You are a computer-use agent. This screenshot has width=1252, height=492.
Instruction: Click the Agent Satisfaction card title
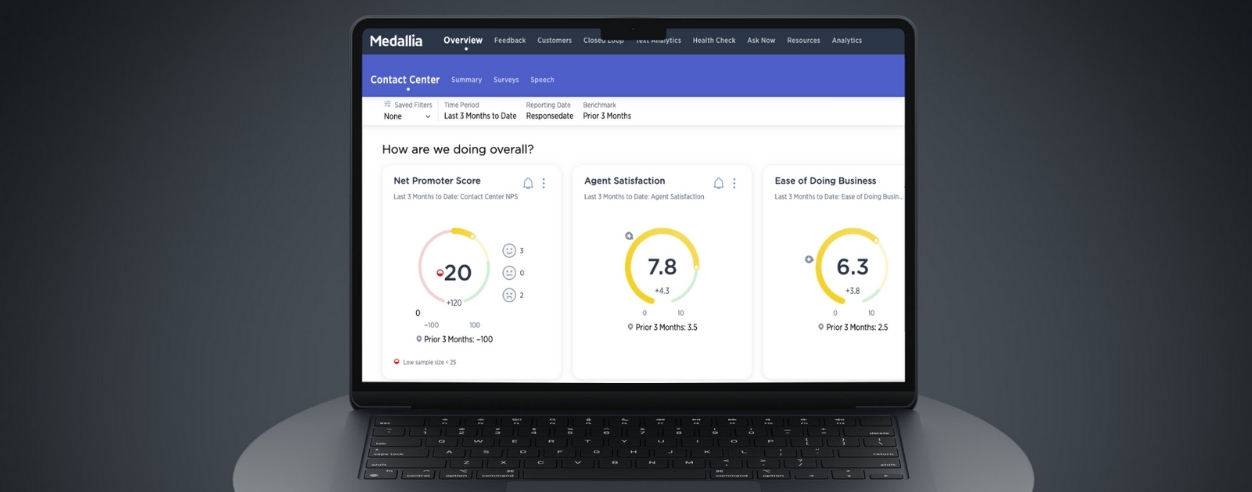tap(625, 181)
